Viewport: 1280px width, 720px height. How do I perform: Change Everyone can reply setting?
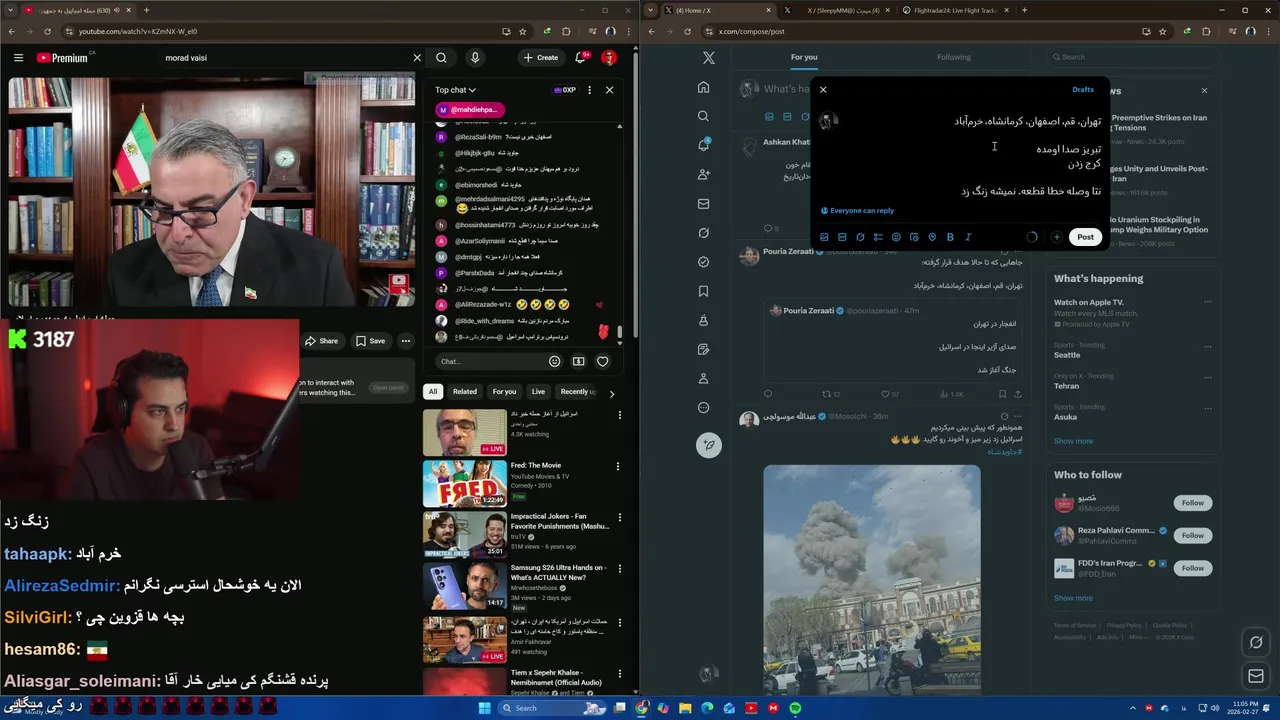[x=857, y=211]
